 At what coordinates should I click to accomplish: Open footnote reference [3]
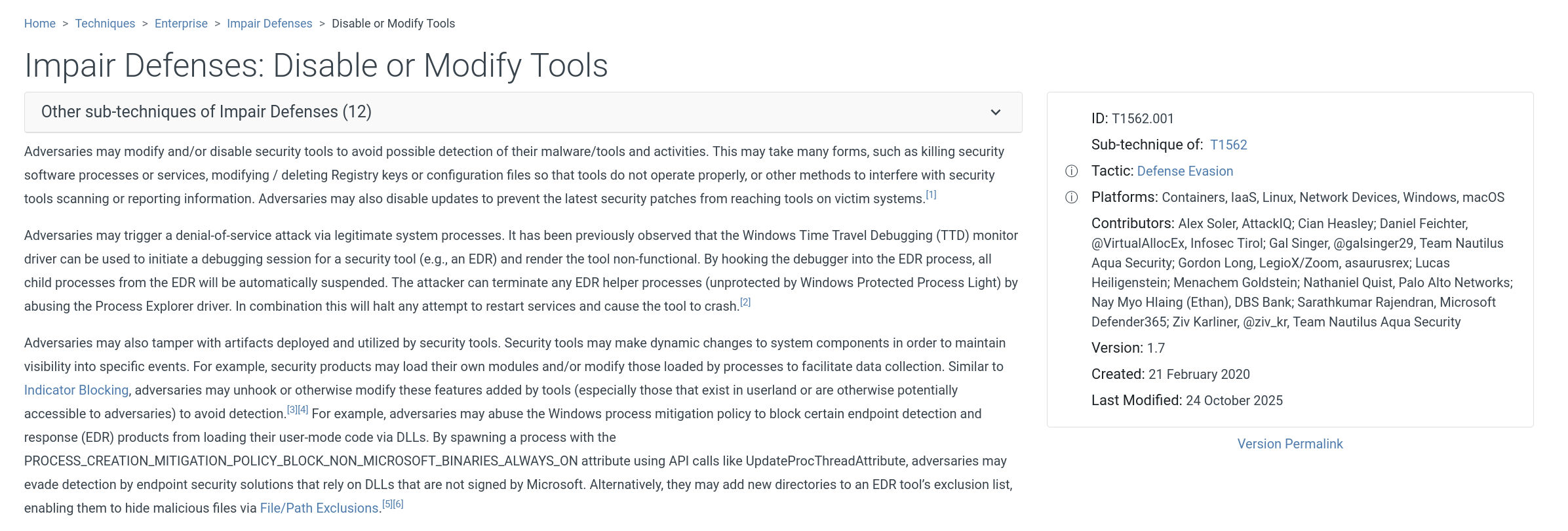[292, 410]
